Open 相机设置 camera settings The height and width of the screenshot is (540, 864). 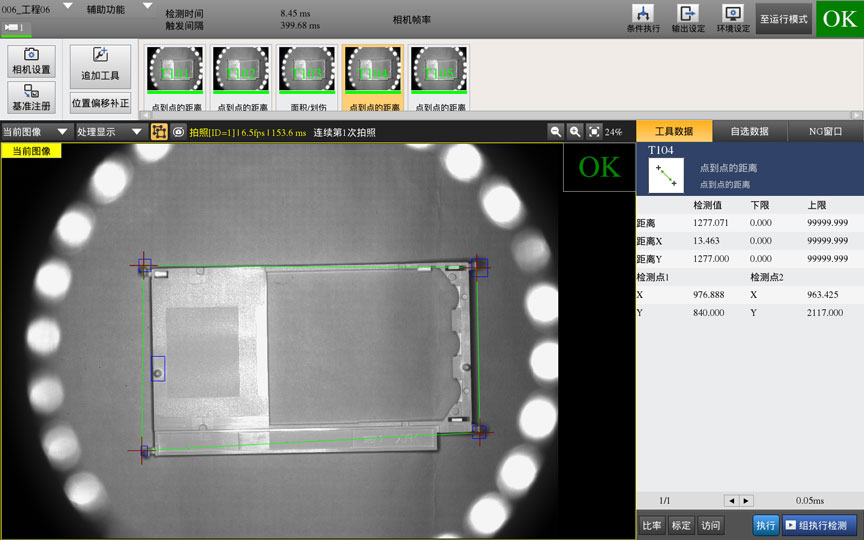(x=31, y=61)
